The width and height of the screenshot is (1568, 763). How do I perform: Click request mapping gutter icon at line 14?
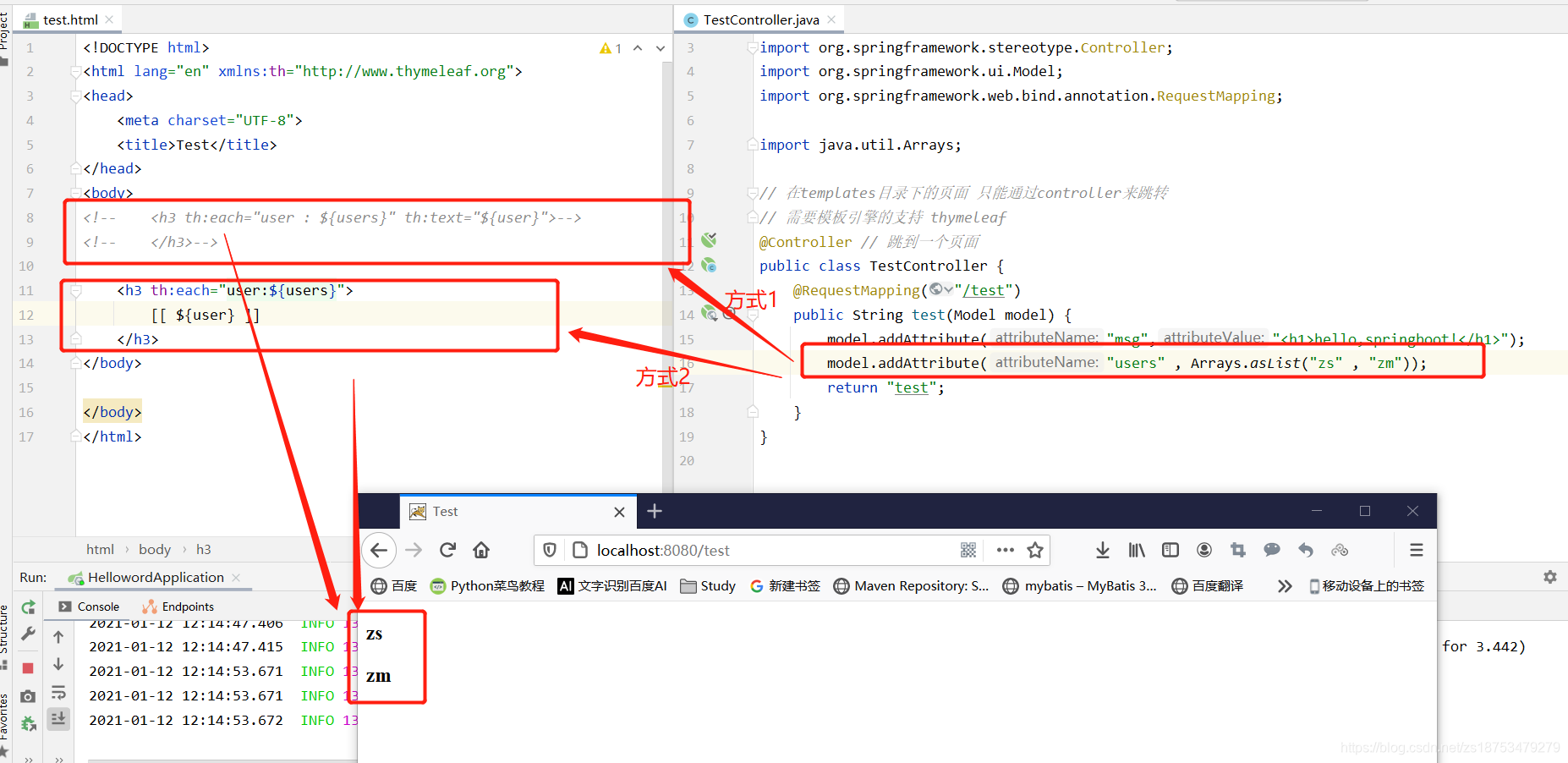point(709,314)
